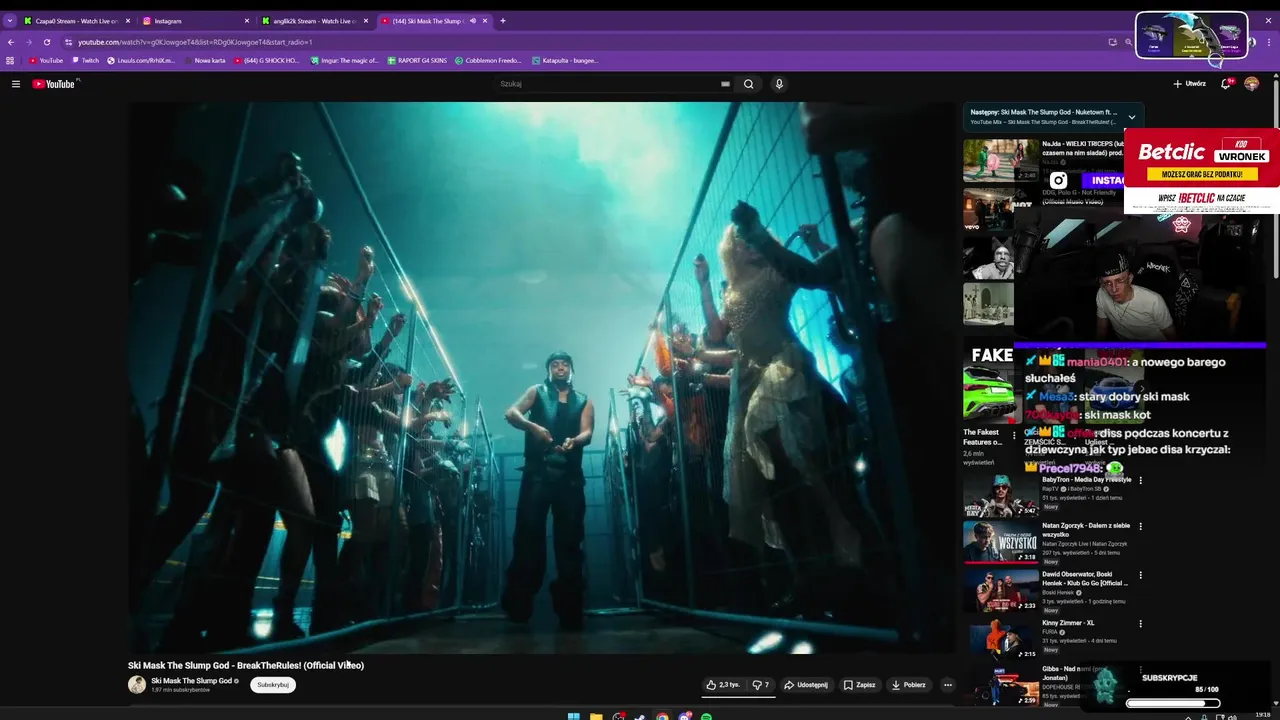Open the RAPORT G4 SKINS bookmark
The height and width of the screenshot is (720, 1280).
tap(416, 60)
